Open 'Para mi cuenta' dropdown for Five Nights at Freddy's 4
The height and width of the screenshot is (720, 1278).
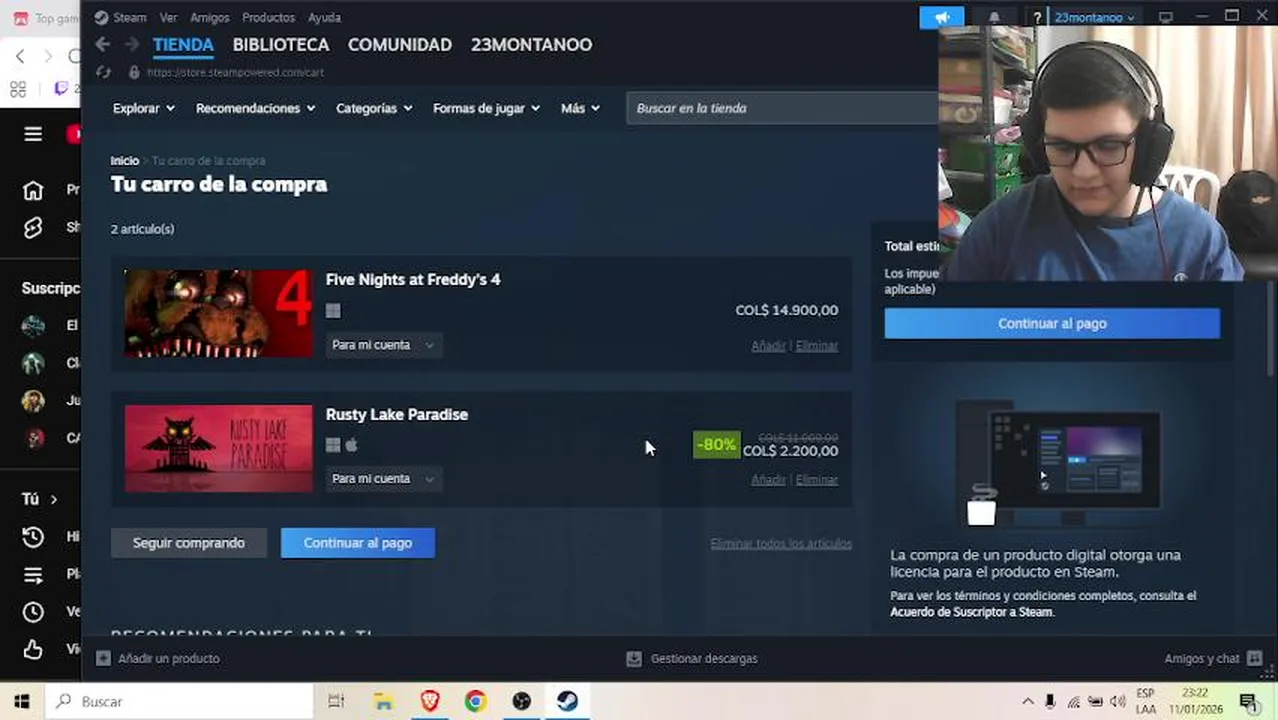383,345
